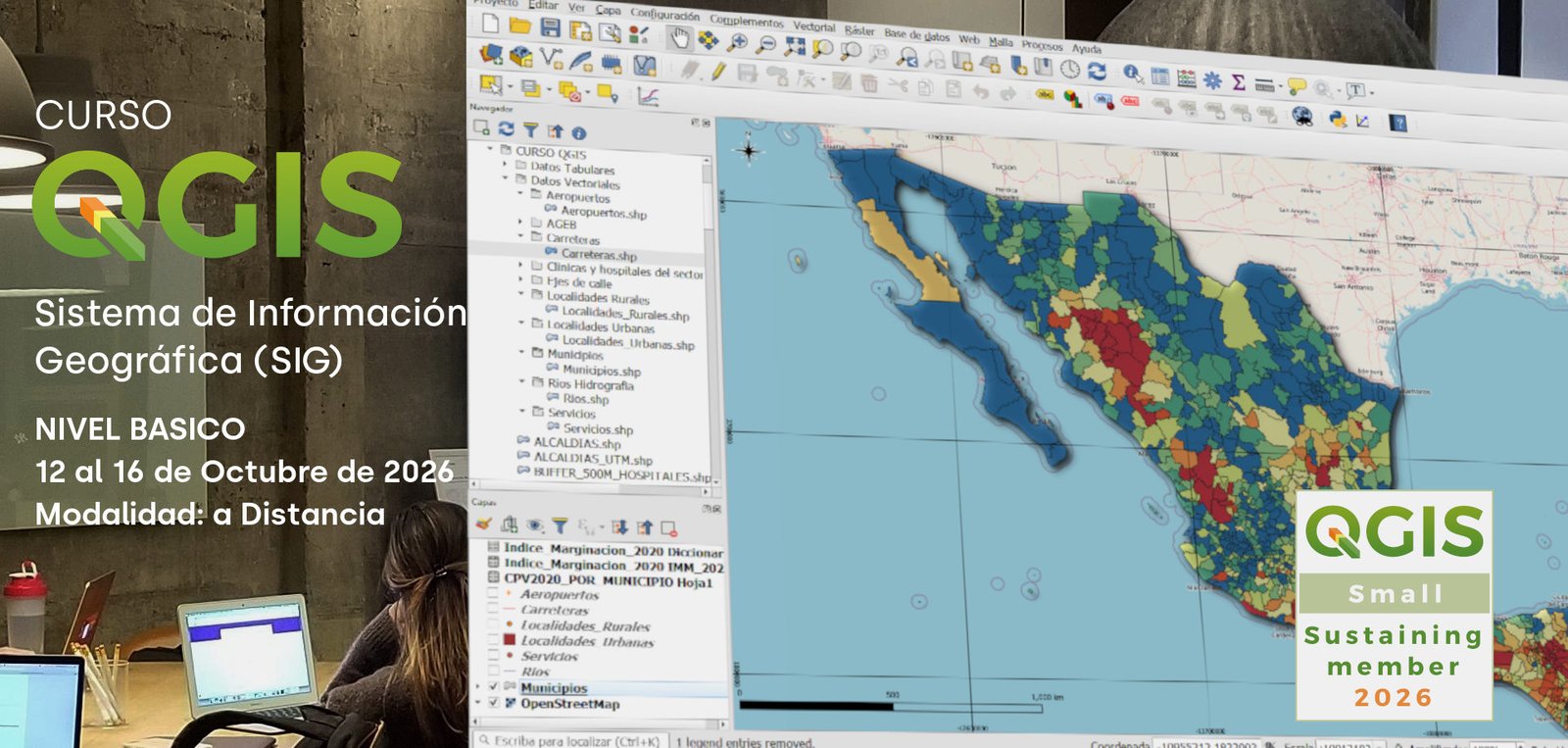This screenshot has width=1568, height=748.
Task: Click the Capas filter legend funnel icon
Action: click(x=560, y=525)
